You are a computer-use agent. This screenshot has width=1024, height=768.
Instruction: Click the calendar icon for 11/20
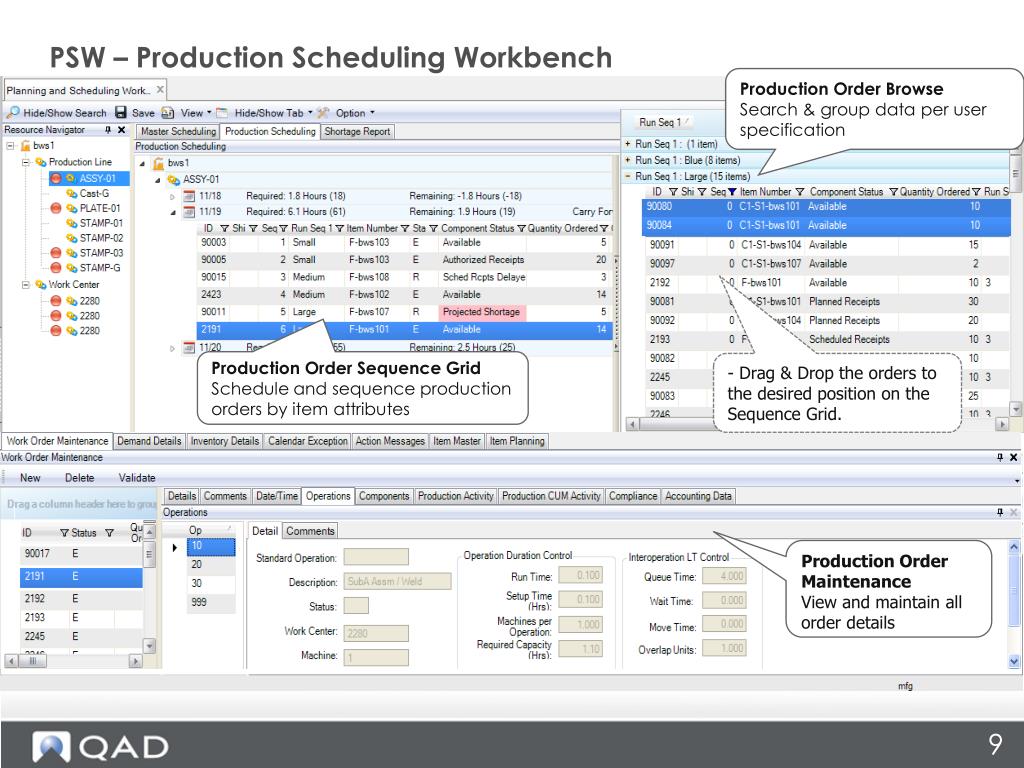pyautogui.click(x=189, y=347)
